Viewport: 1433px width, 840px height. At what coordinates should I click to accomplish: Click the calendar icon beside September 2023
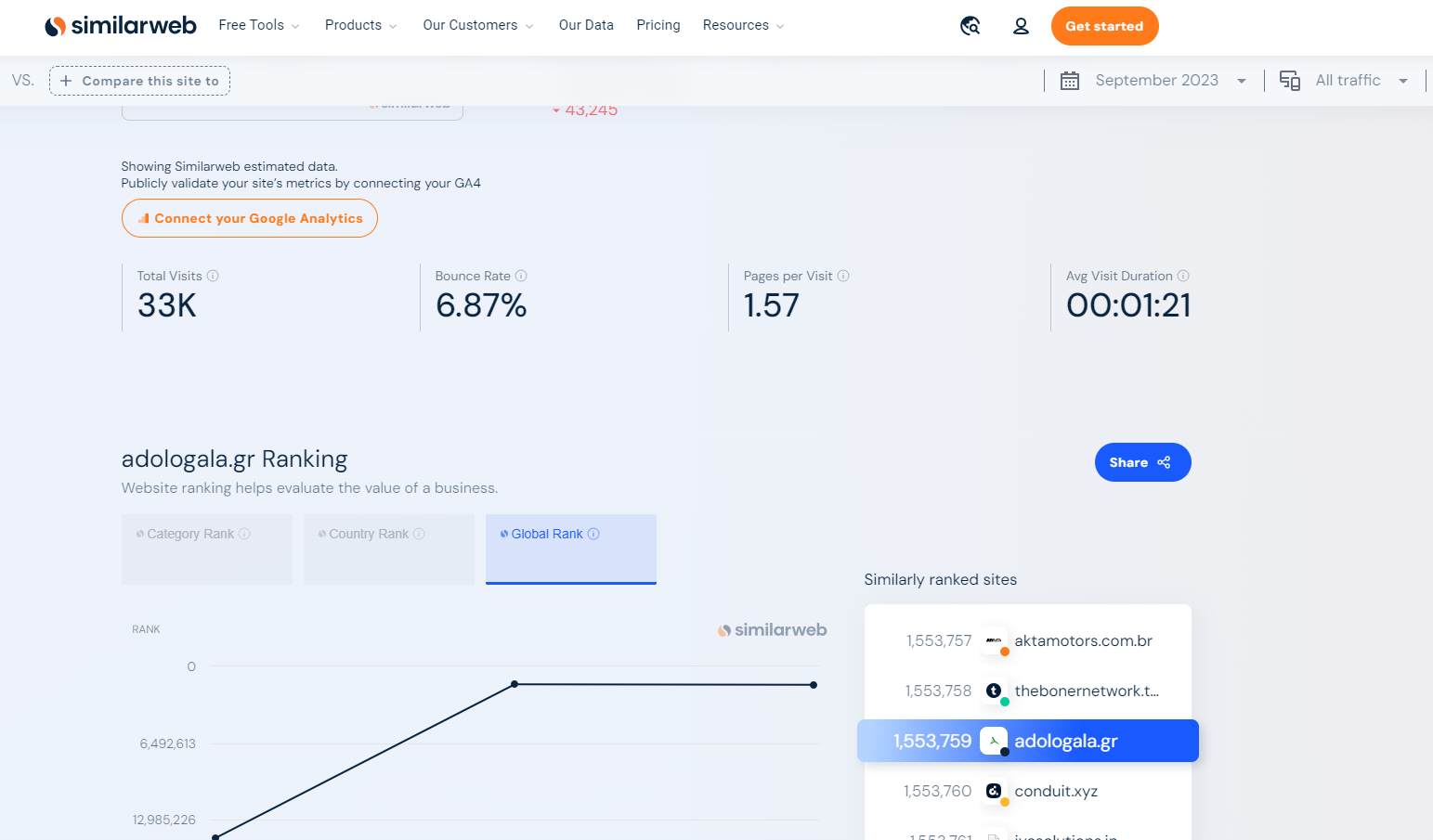[x=1070, y=81]
